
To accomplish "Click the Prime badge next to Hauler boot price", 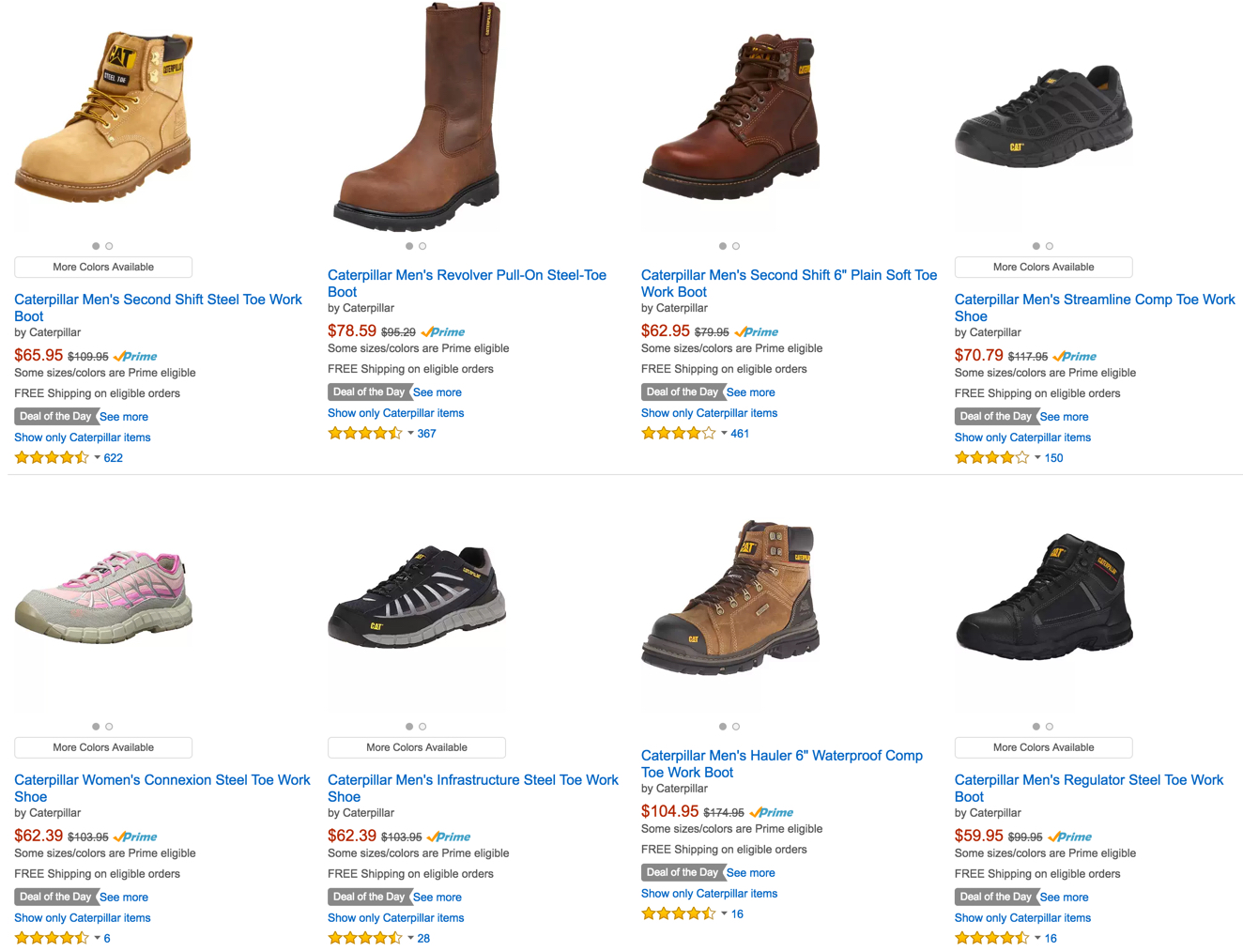I will click(771, 812).
